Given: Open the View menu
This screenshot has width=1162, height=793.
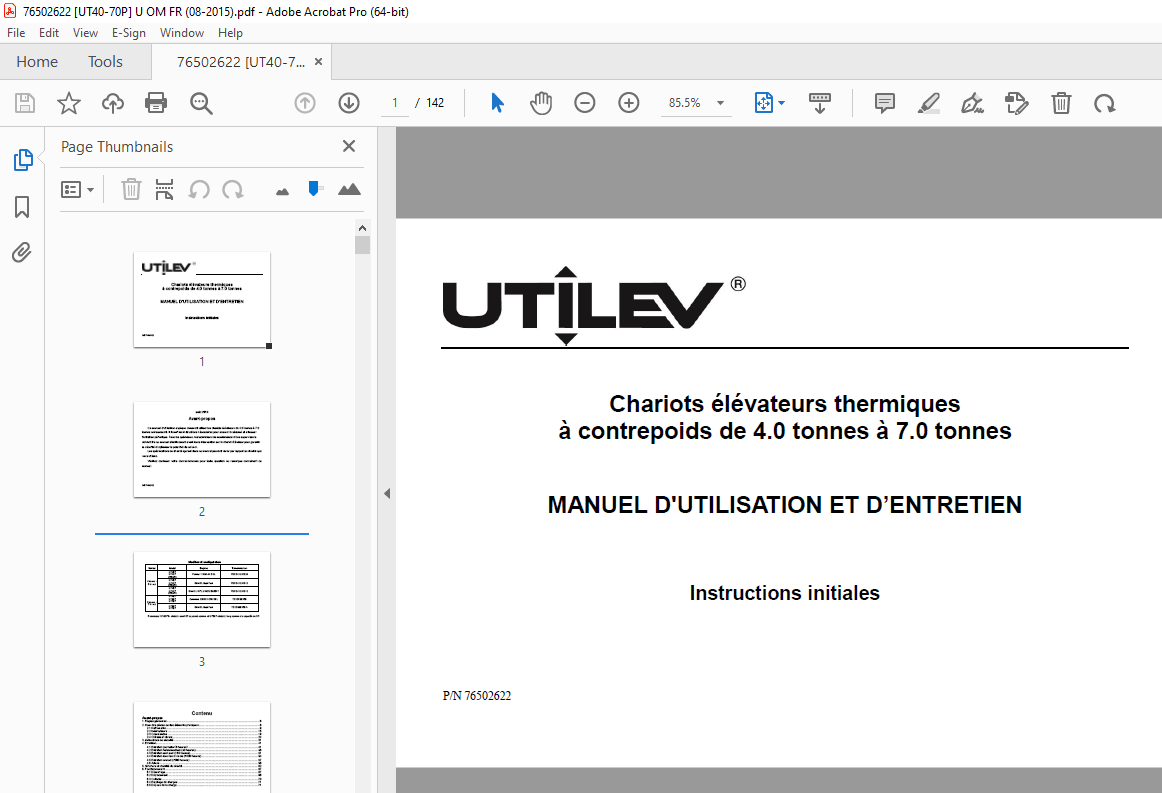Looking at the screenshot, I should pyautogui.click(x=85, y=32).
